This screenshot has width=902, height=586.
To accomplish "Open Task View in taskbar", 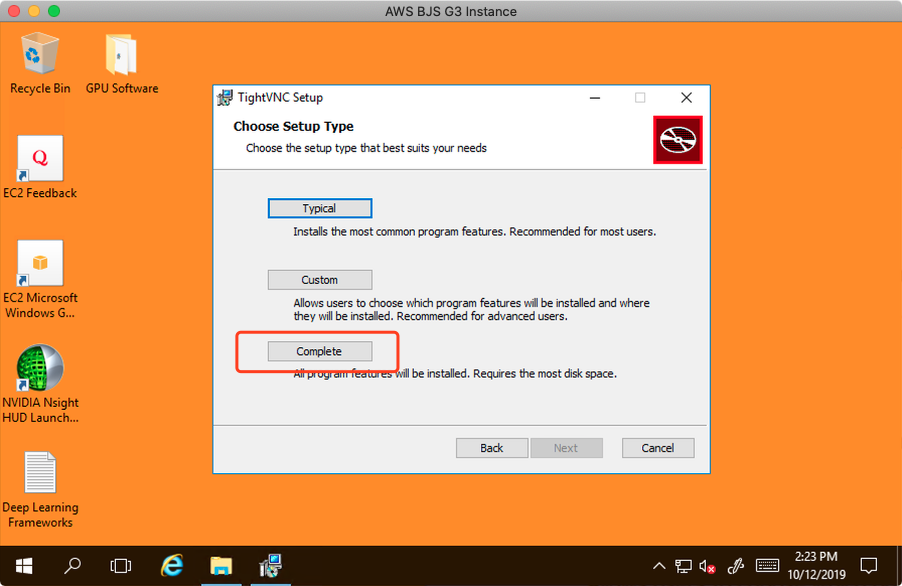I will pos(121,565).
